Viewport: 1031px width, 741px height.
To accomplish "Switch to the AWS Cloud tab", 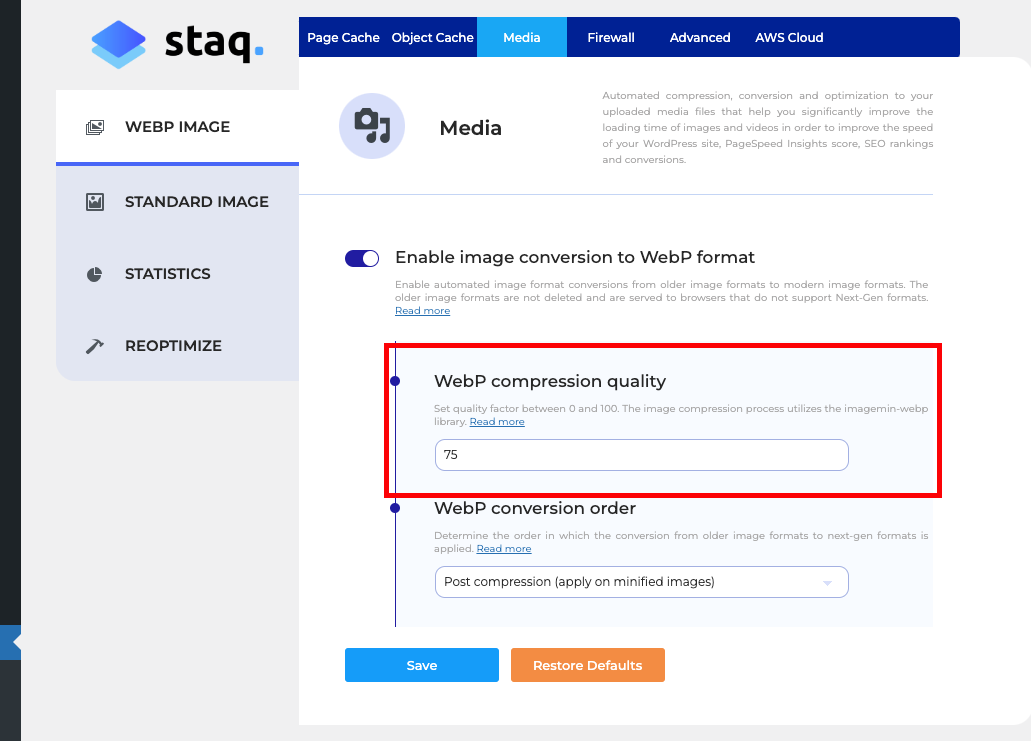I will coord(789,37).
